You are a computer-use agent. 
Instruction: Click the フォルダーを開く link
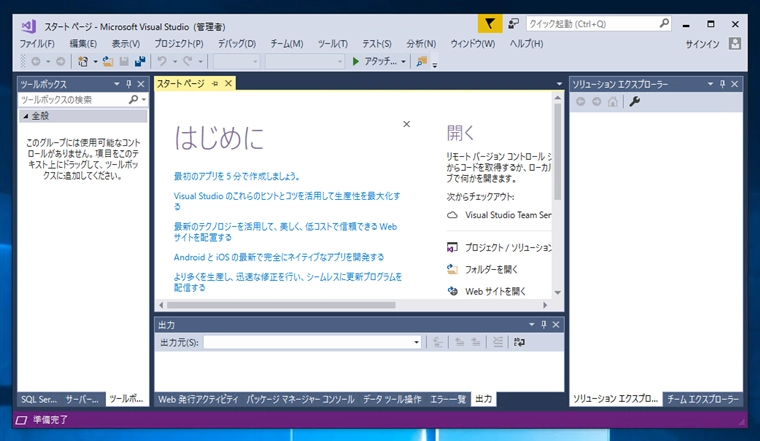coord(491,269)
